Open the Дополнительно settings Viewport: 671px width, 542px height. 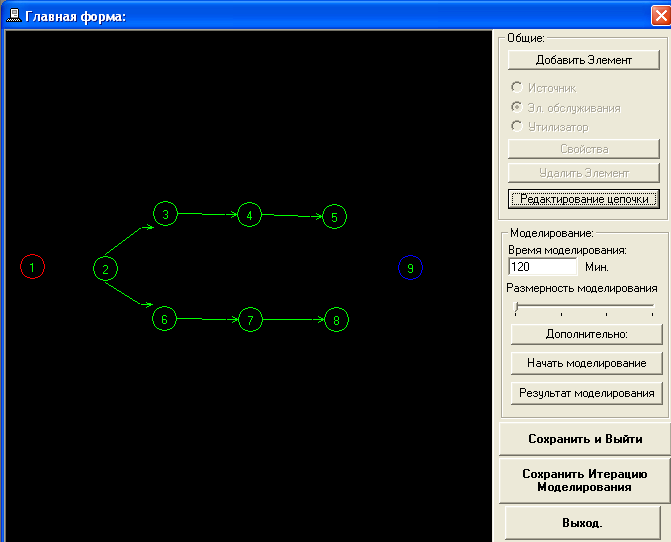587,334
